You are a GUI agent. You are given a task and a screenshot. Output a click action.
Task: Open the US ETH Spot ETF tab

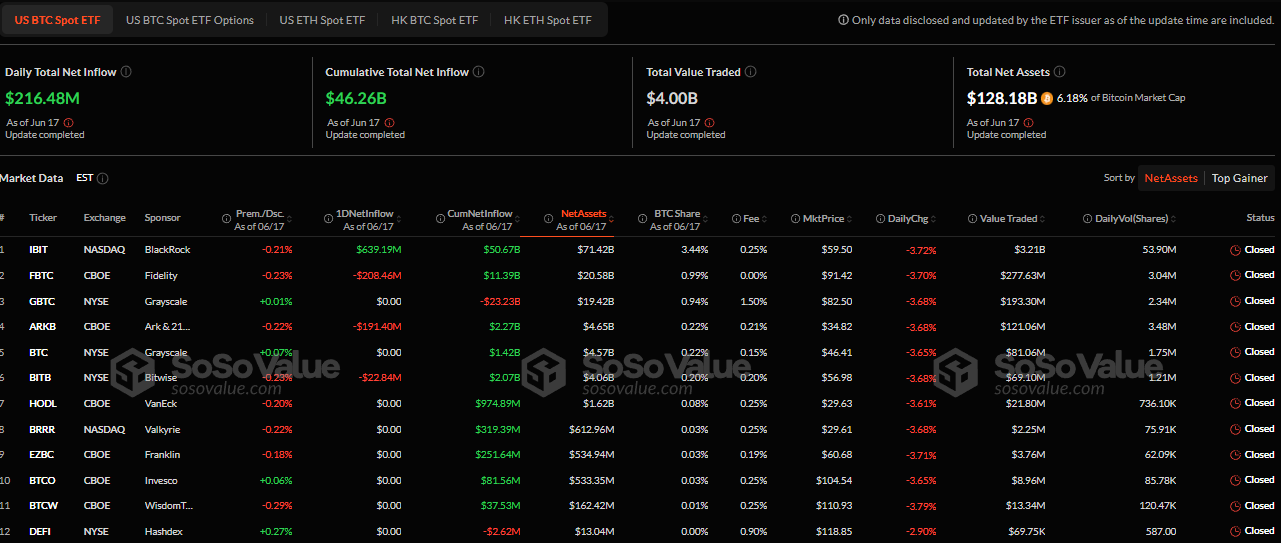[x=322, y=20]
